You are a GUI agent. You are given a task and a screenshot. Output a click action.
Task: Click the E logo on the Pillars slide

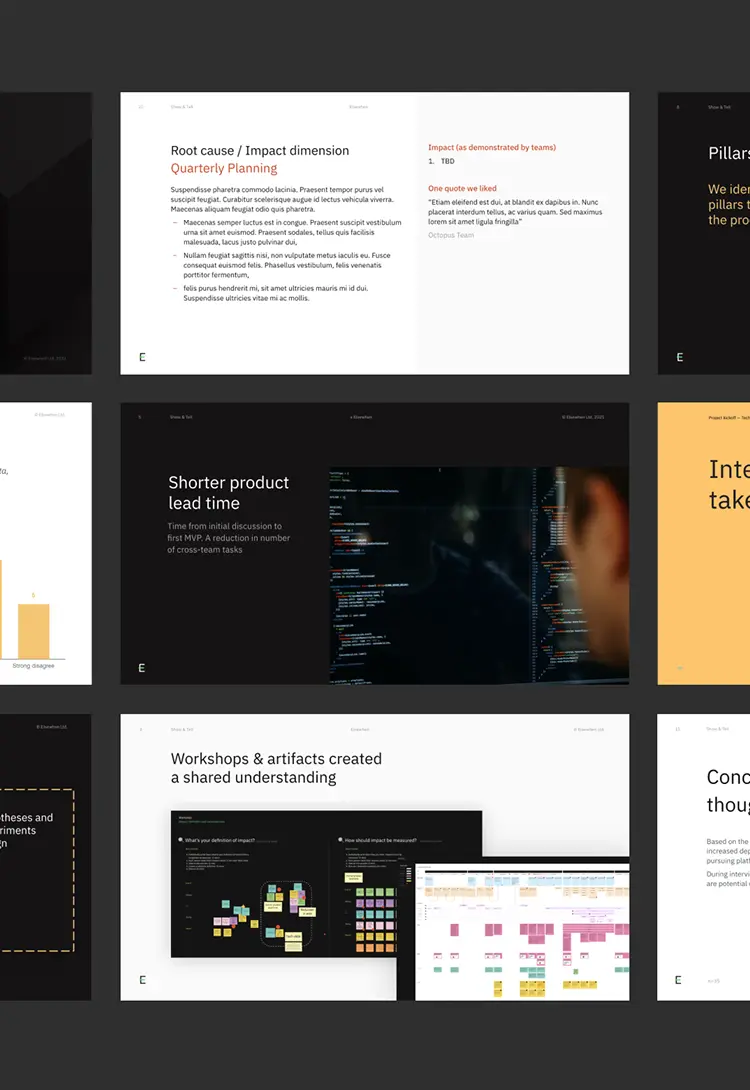coord(680,357)
